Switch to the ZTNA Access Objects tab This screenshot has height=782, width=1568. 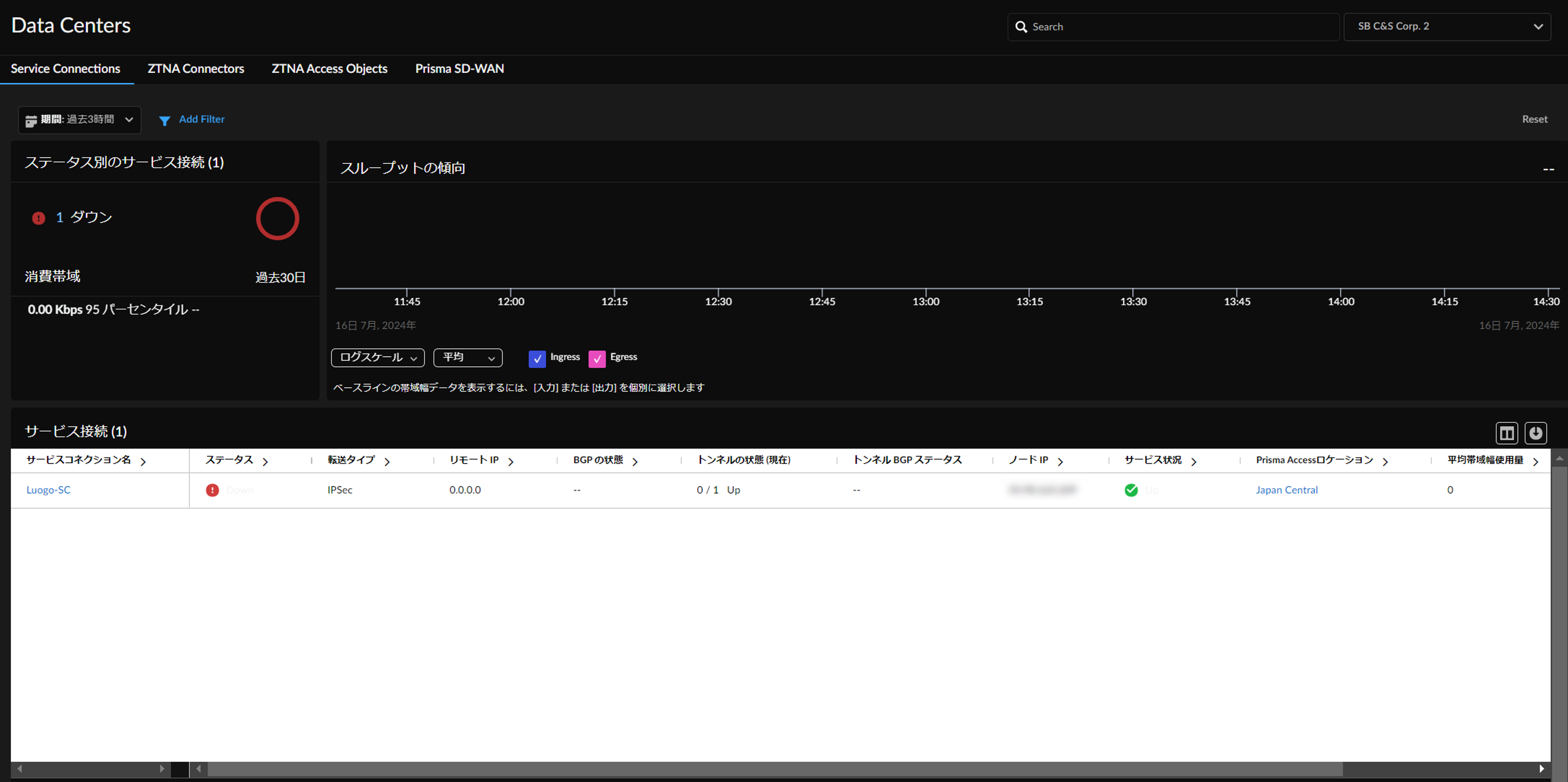pos(329,69)
